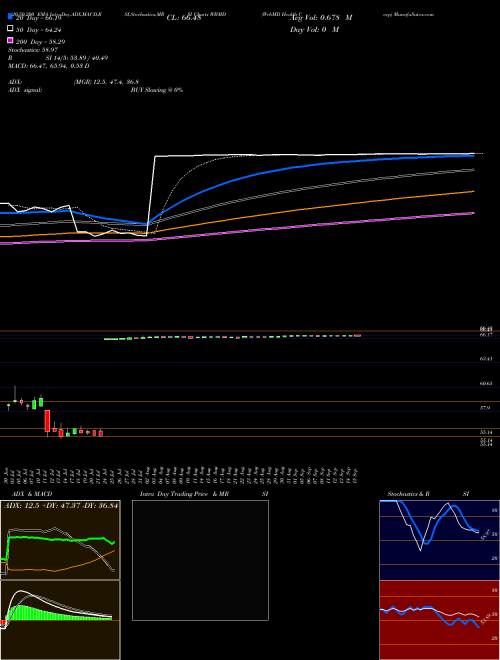Viewport: 500px width, 660px height.
Task: Click 'ADX: 12.5 +DY: 47.37 -DY: 36.84' header
Action: [61, 505]
